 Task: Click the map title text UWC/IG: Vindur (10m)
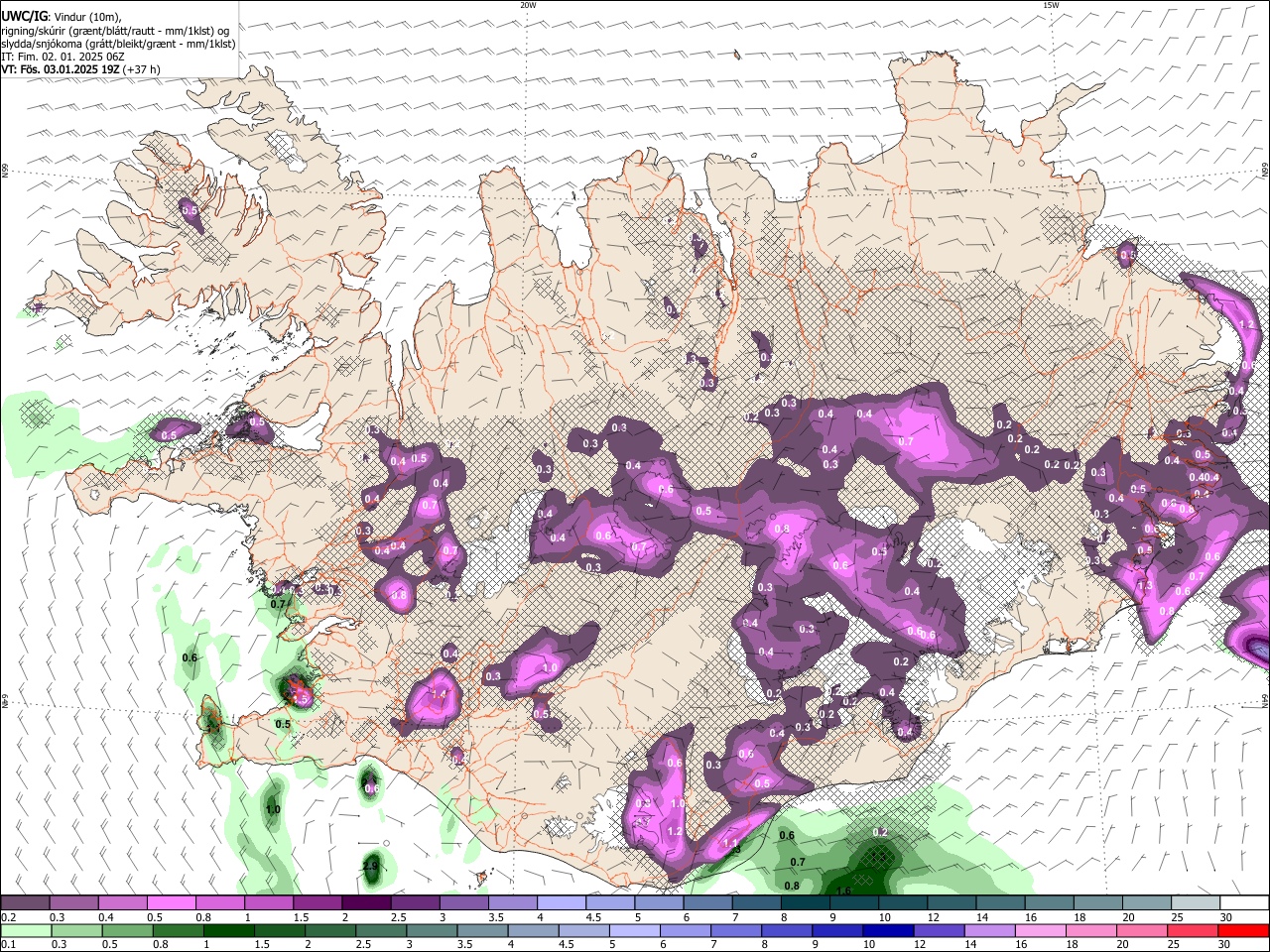click(62, 17)
